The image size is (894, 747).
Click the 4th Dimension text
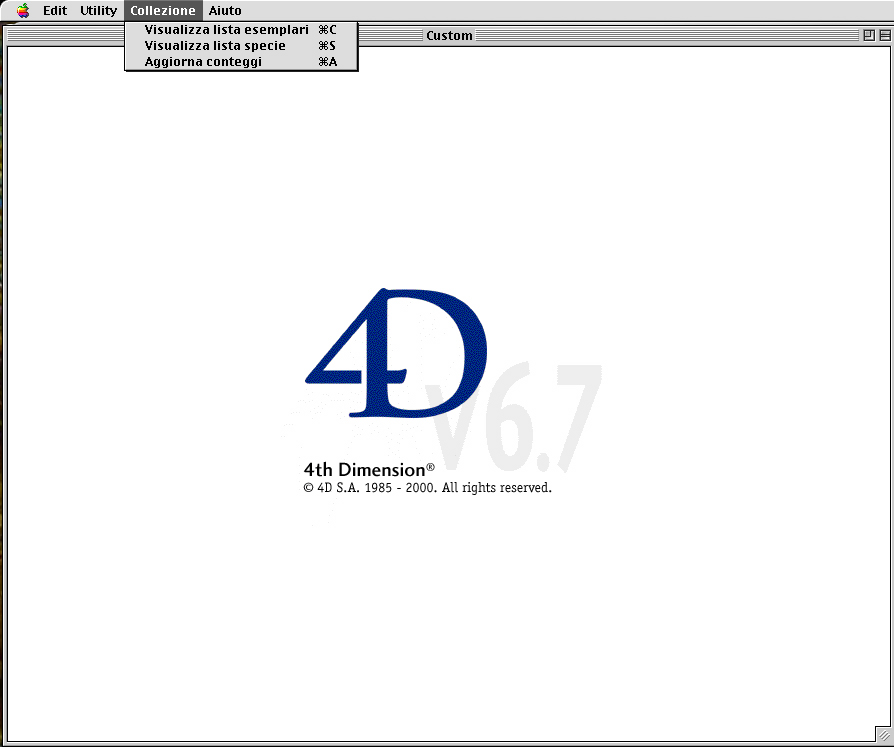click(x=369, y=469)
